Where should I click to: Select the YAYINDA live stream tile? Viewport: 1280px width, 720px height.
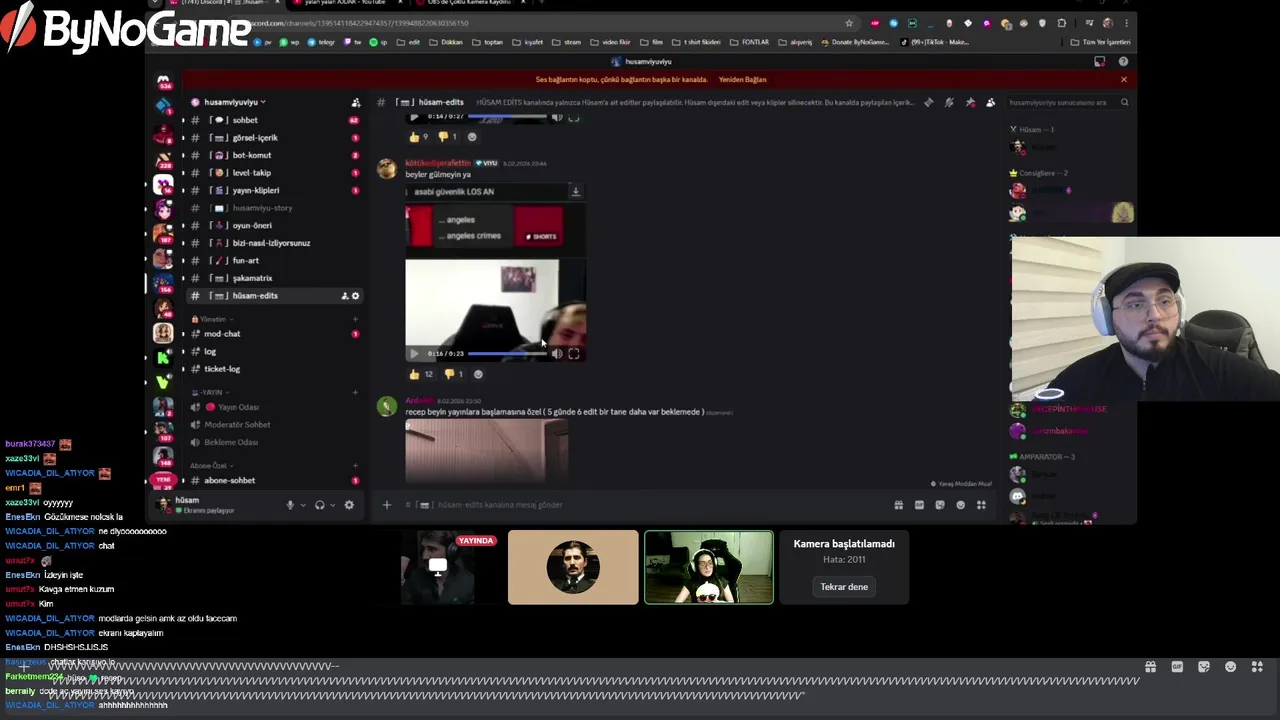(450, 567)
